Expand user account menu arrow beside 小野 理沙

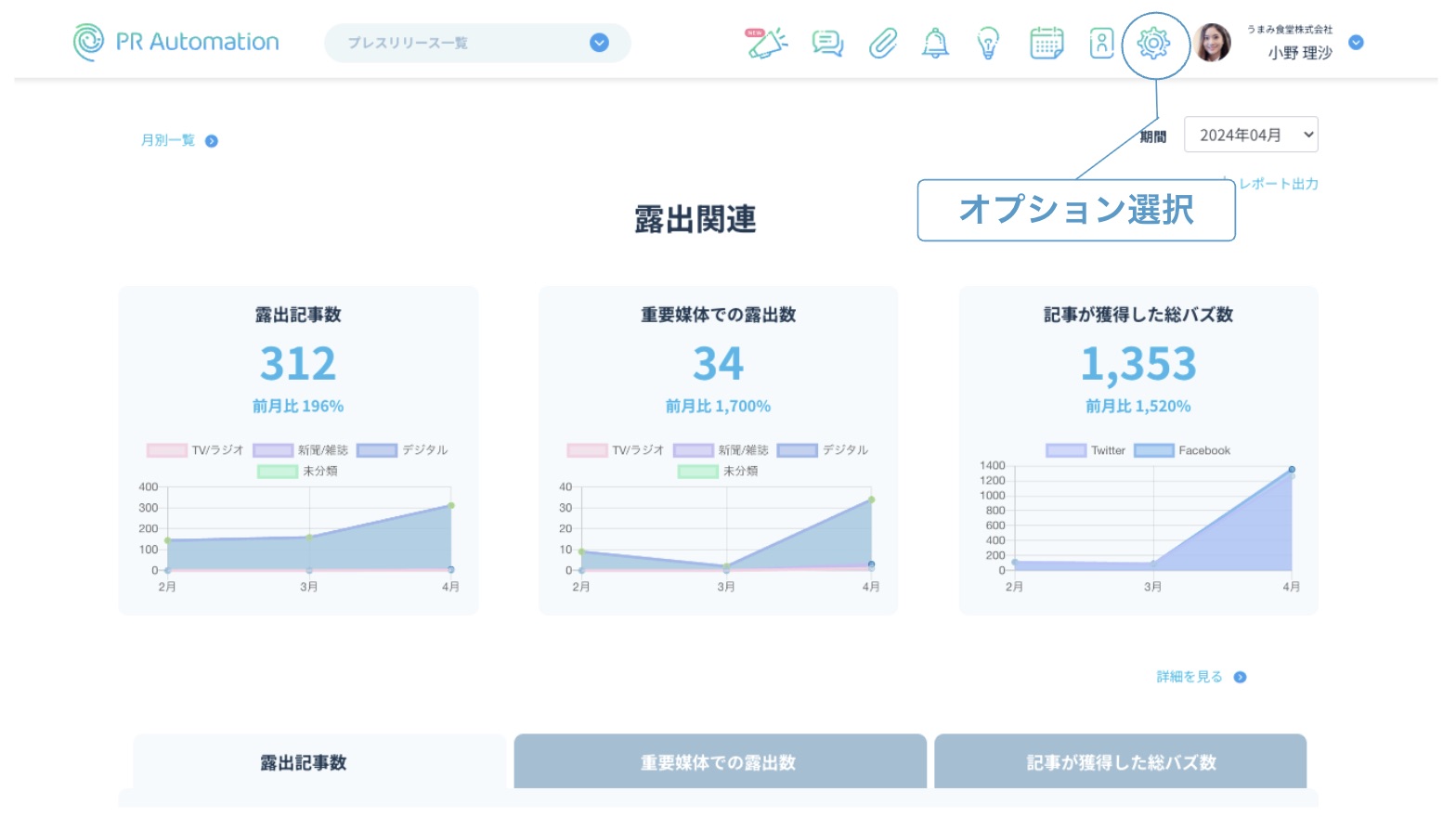tap(1356, 43)
